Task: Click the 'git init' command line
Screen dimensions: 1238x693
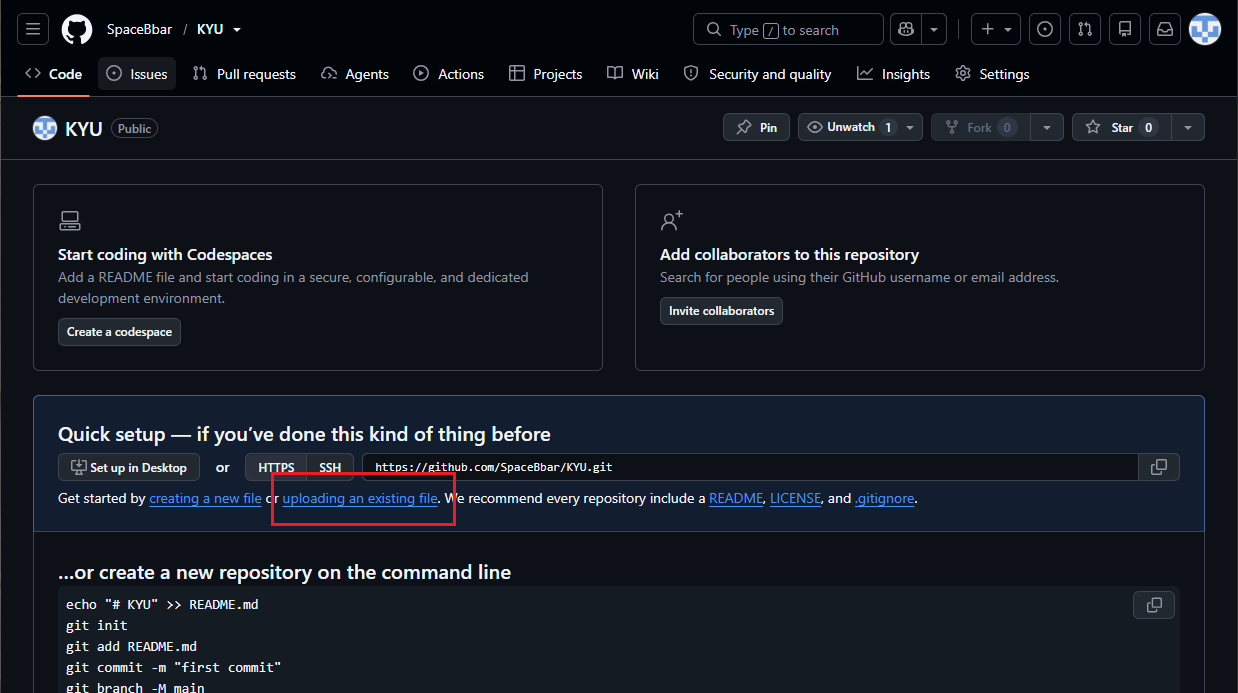Action: [x=97, y=625]
